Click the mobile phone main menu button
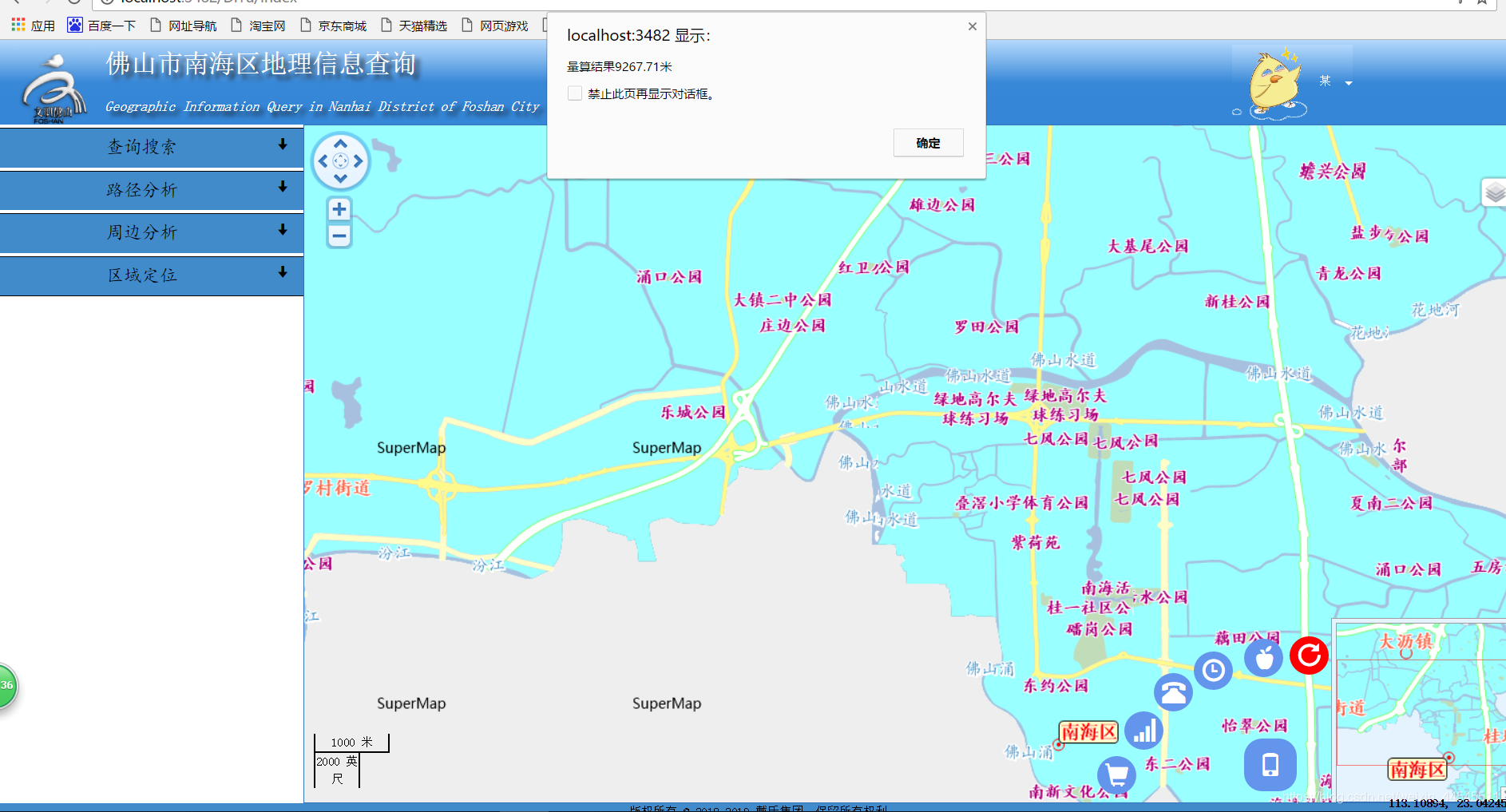Image resolution: width=1506 pixels, height=812 pixels. 1270,765
